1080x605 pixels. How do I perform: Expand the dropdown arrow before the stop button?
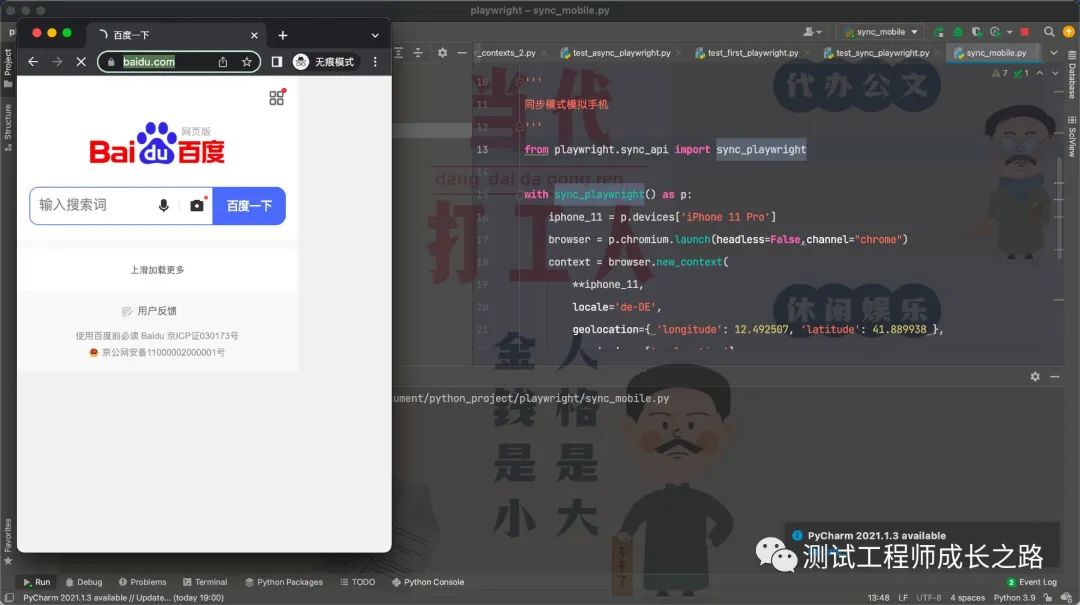click(1010, 32)
